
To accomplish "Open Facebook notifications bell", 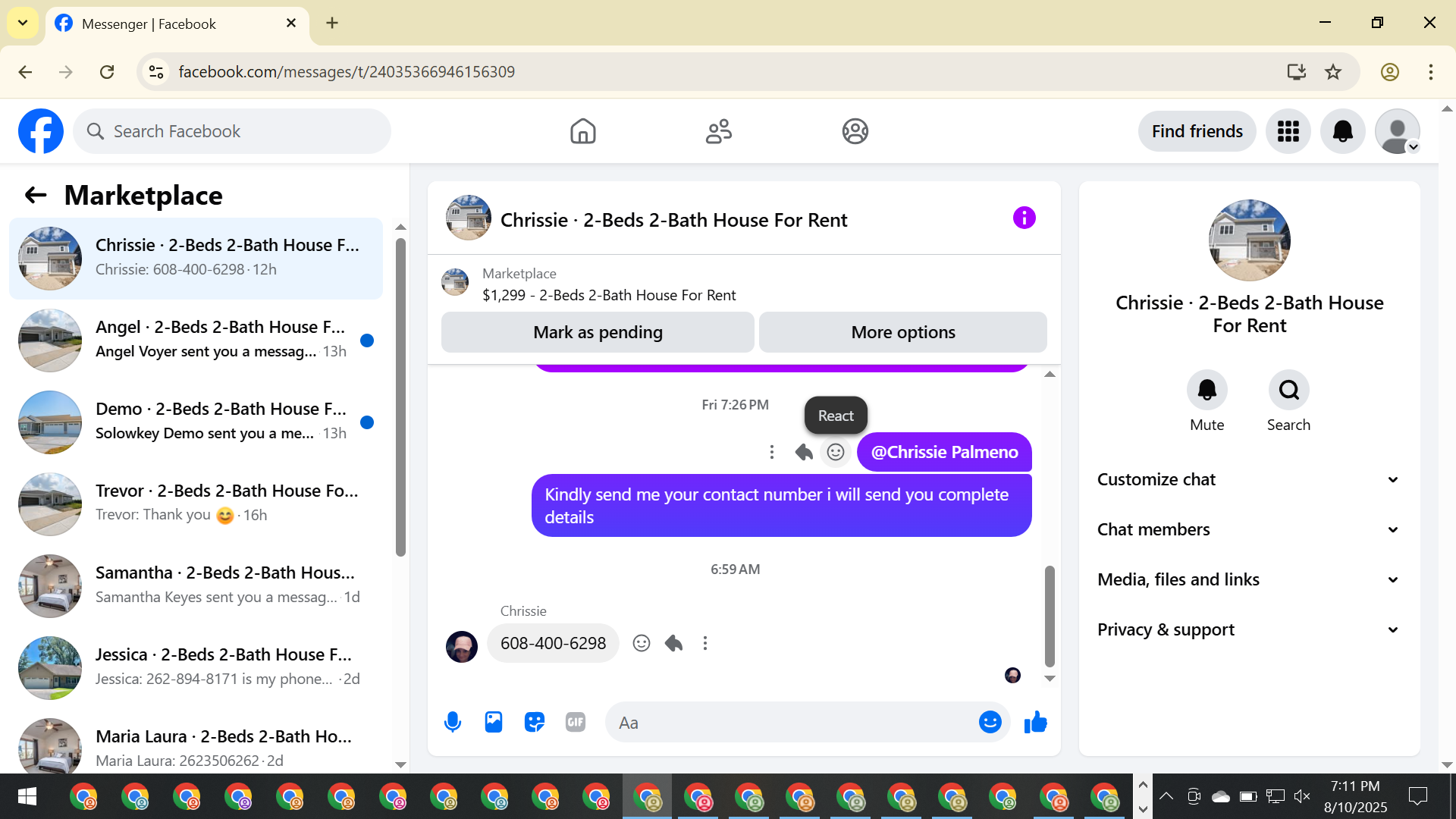I will (1342, 131).
